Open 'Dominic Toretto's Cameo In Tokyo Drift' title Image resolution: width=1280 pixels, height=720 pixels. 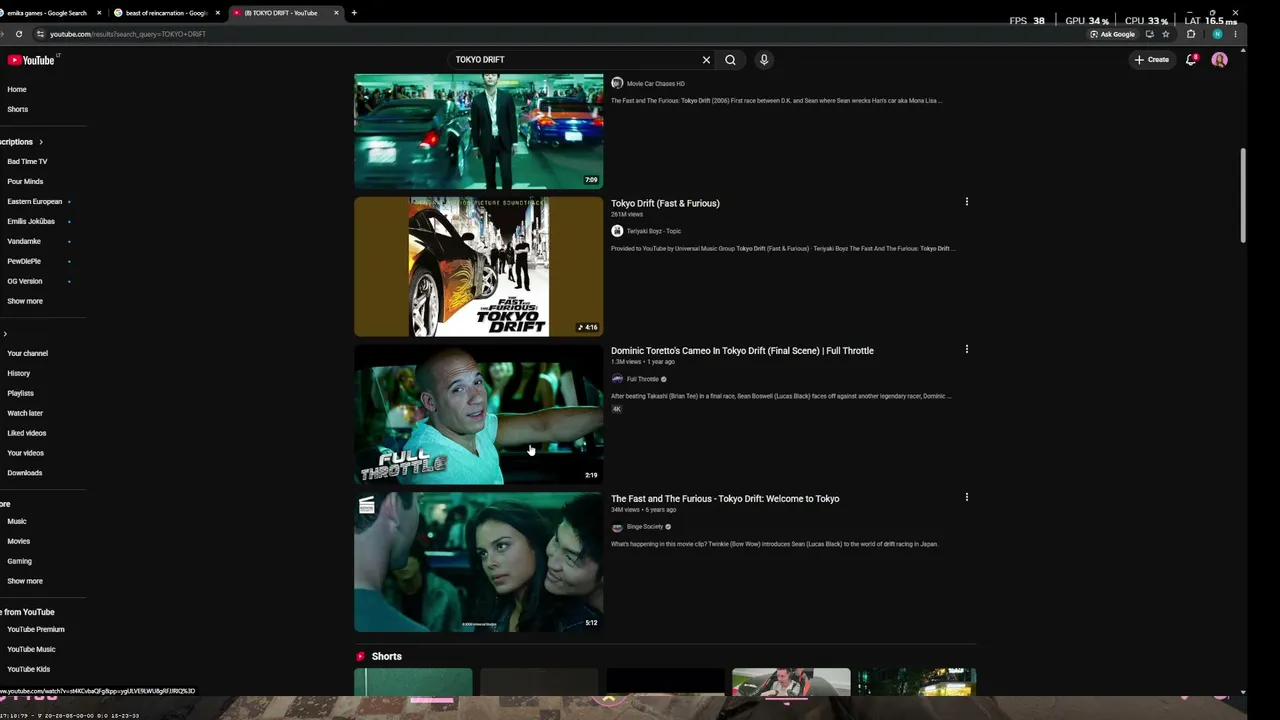point(742,351)
